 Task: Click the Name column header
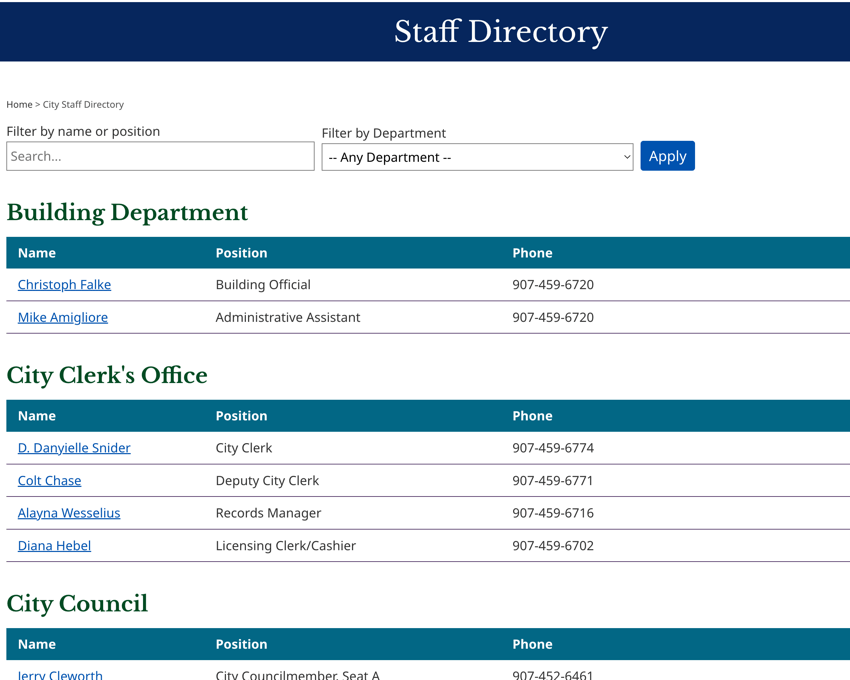36,252
